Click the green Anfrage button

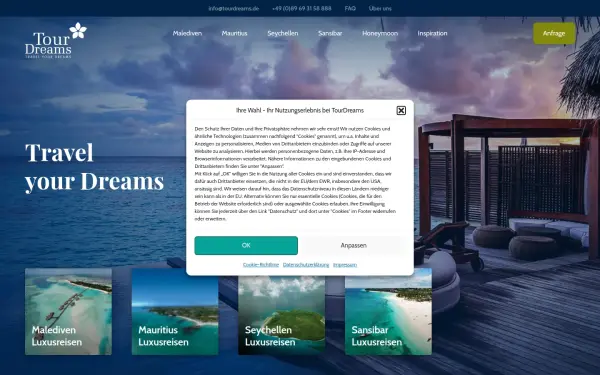(x=554, y=33)
